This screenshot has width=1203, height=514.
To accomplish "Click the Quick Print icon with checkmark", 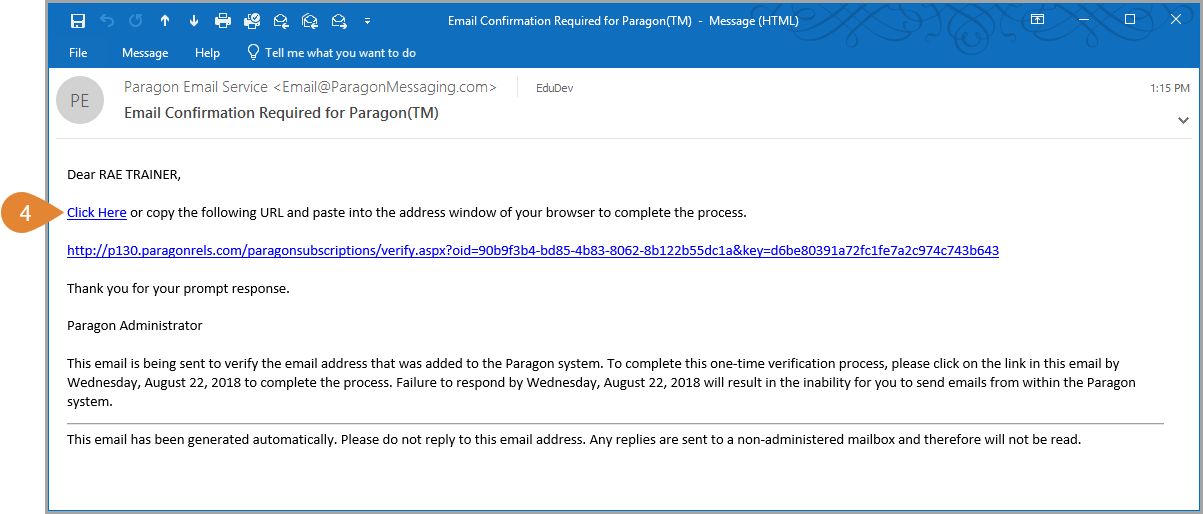I will [252, 20].
